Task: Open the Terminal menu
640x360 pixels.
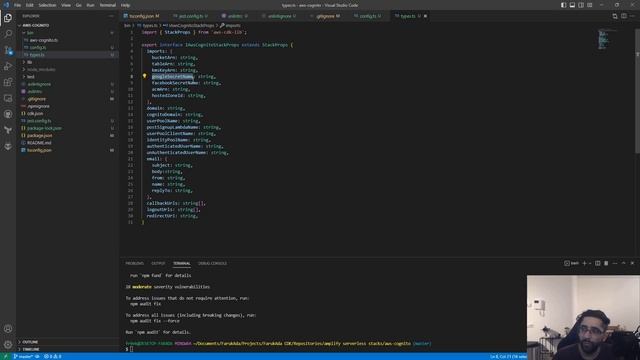Action: [108, 5]
